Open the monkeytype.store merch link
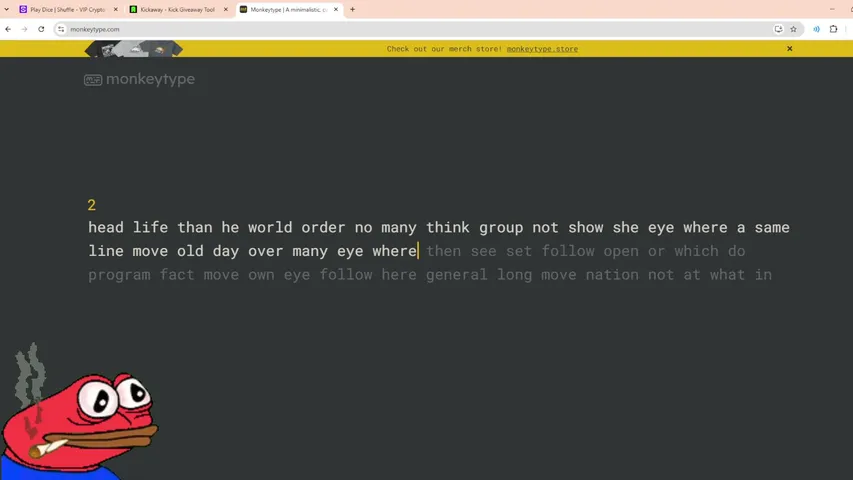Screen dimensions: 853x480 pos(542,49)
